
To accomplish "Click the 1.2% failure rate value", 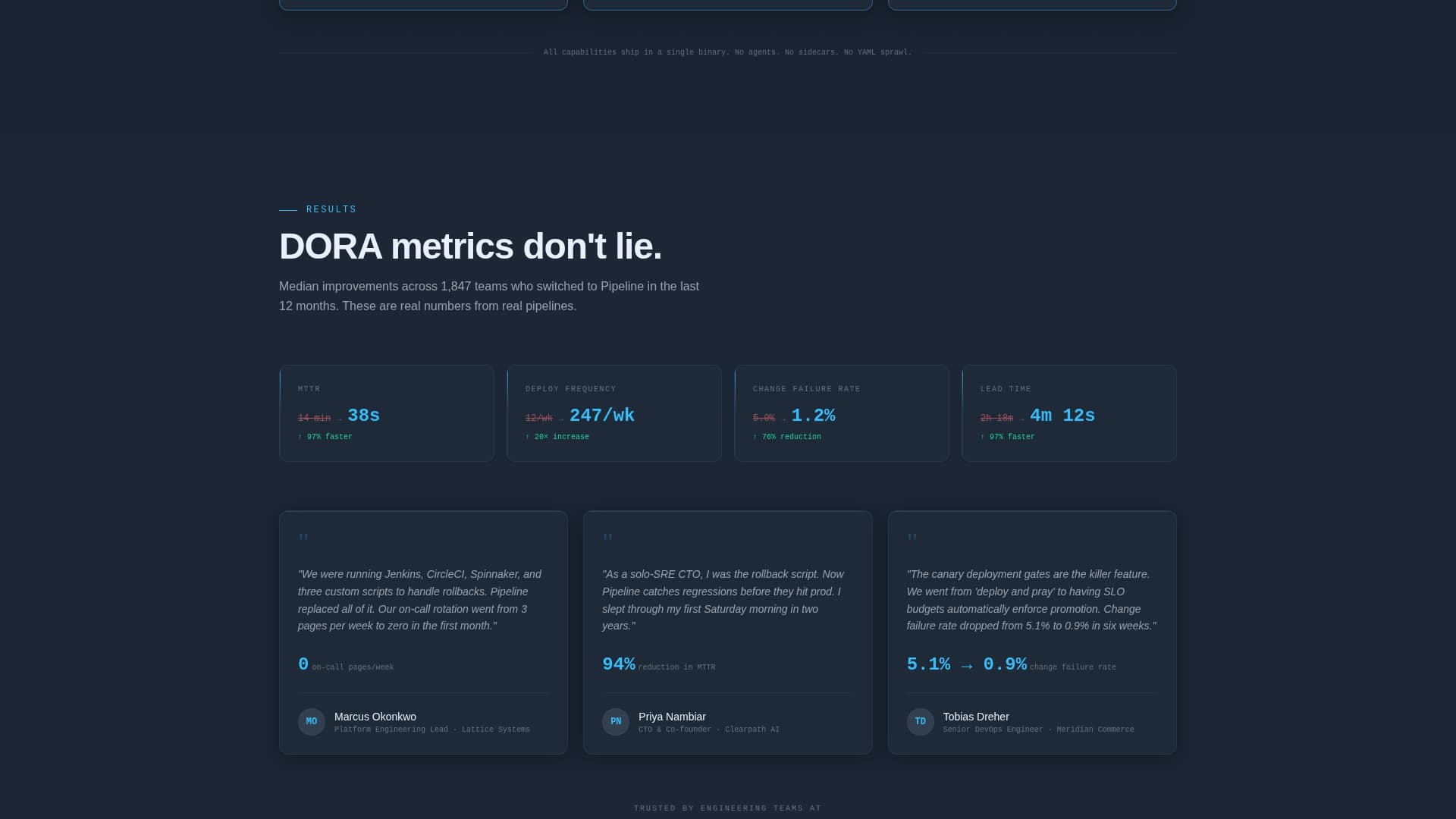I will coord(813,416).
